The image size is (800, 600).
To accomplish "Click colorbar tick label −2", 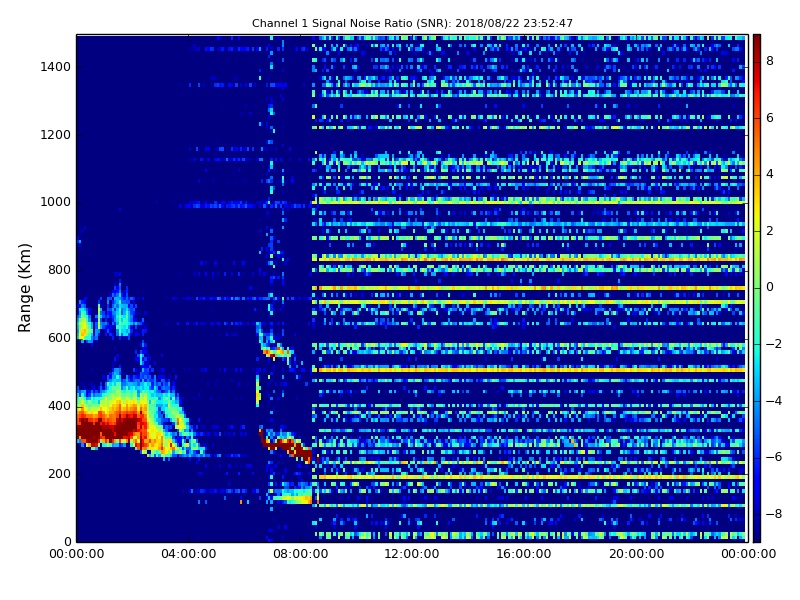I will coord(774,344).
